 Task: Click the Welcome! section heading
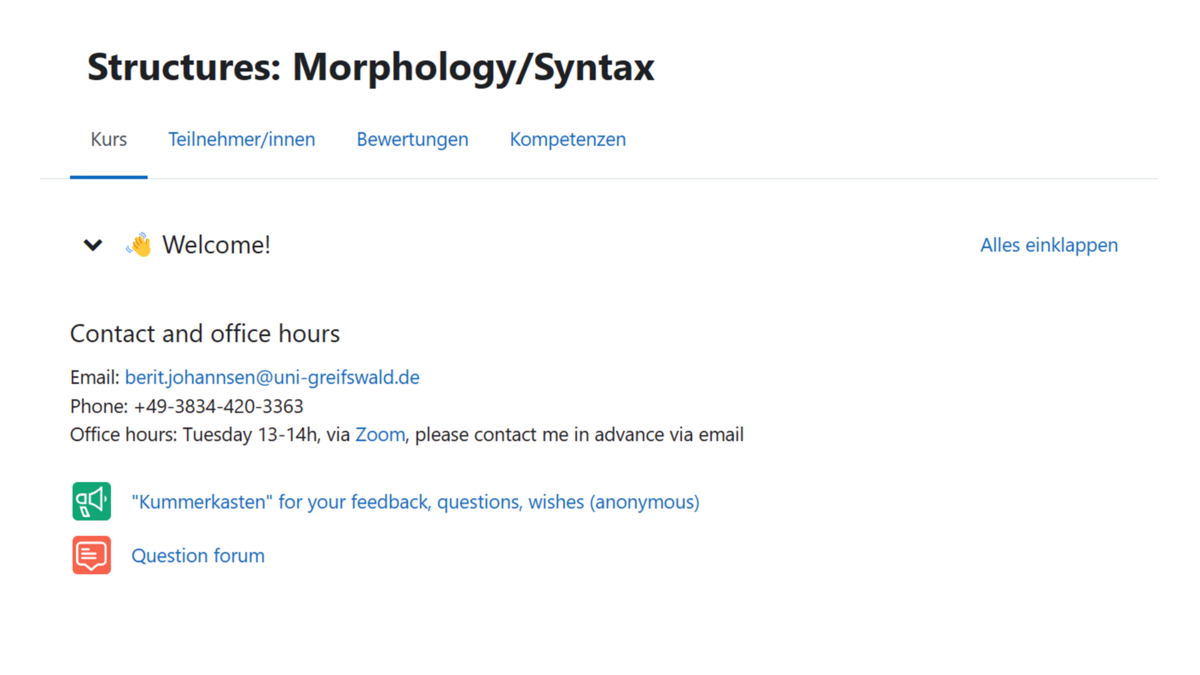(x=216, y=245)
